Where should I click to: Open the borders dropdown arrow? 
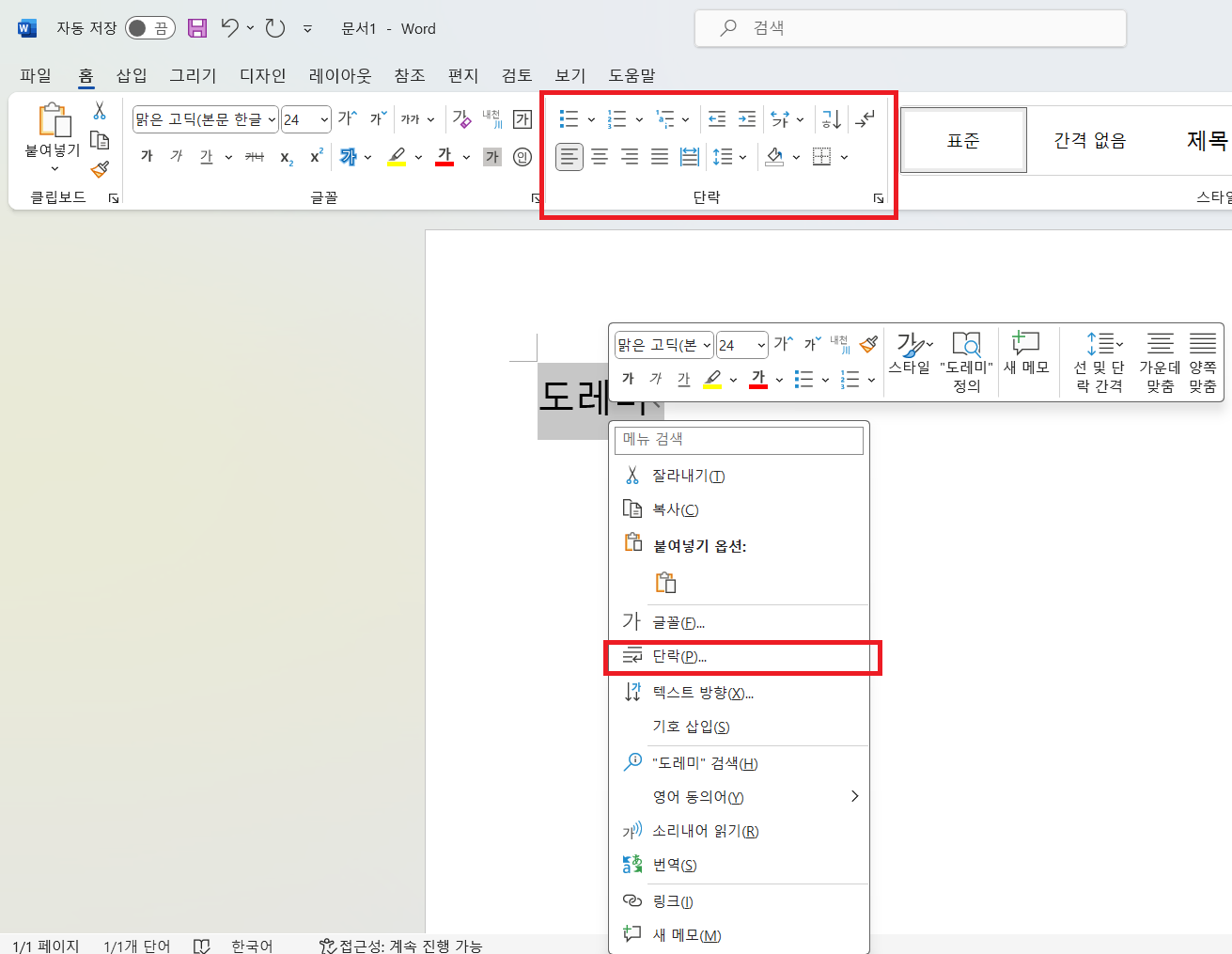(x=844, y=157)
